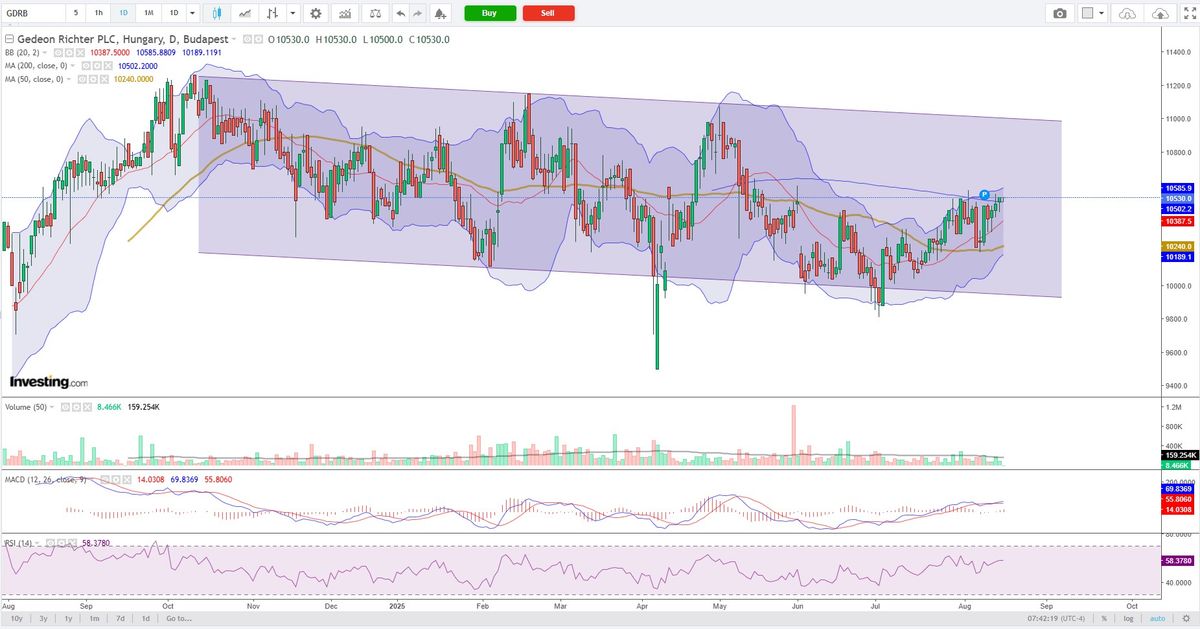Switch to 1M interval

(x=149, y=13)
